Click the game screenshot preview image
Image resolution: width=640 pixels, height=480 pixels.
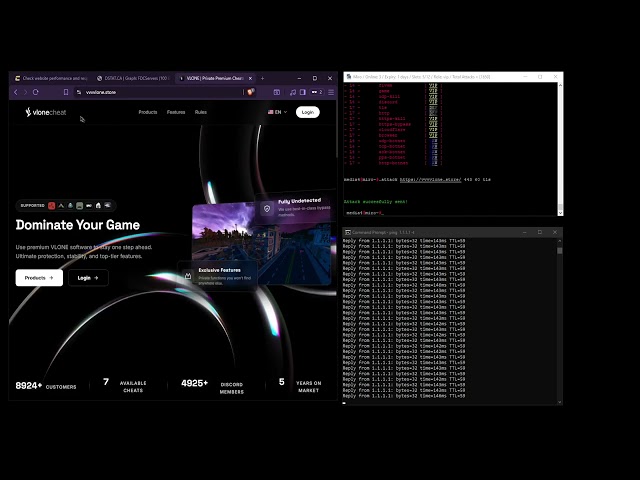click(x=261, y=243)
